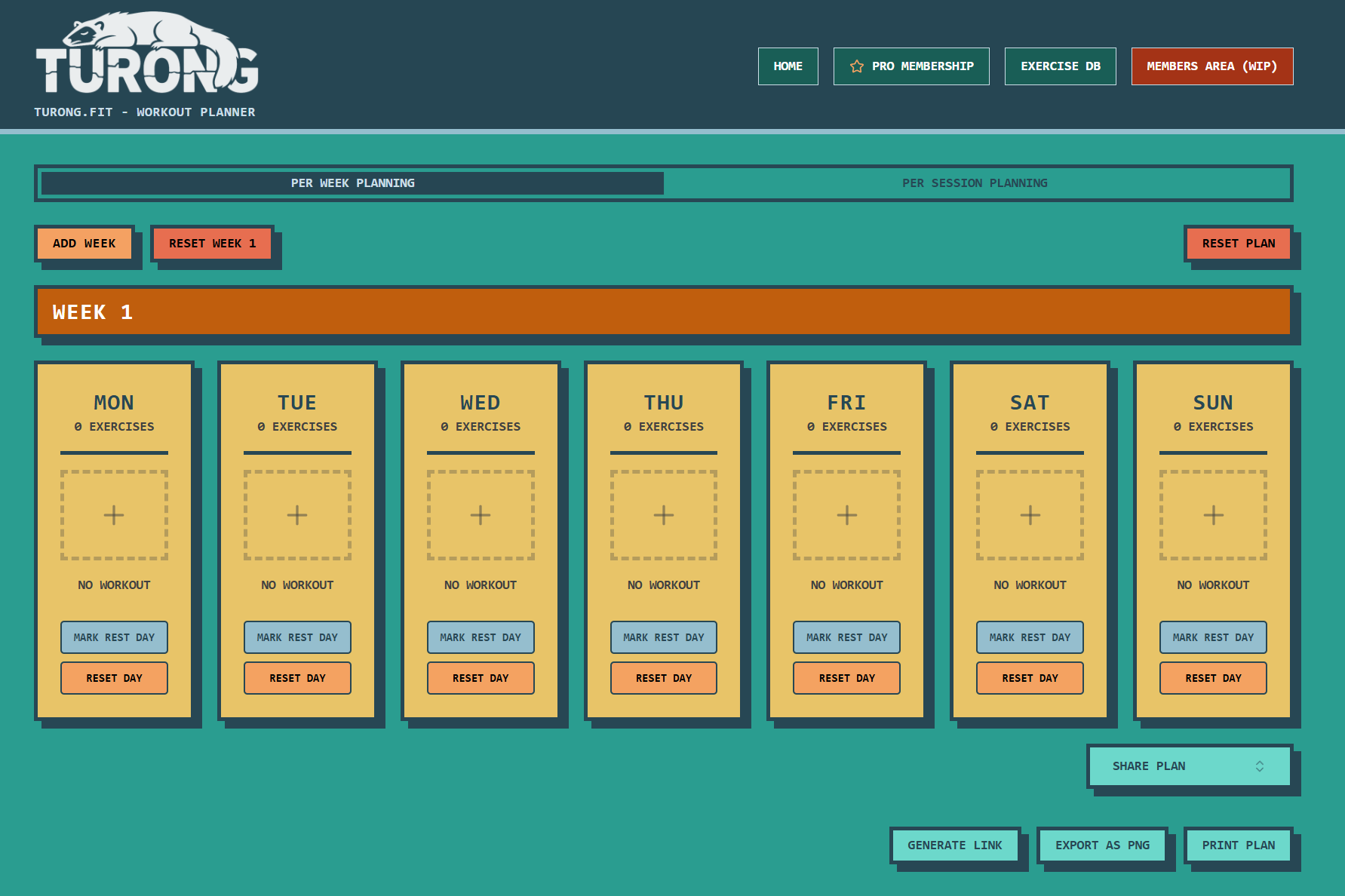Image resolution: width=1345 pixels, height=896 pixels.
Task: Click the Turong badger logo
Action: 147,53
